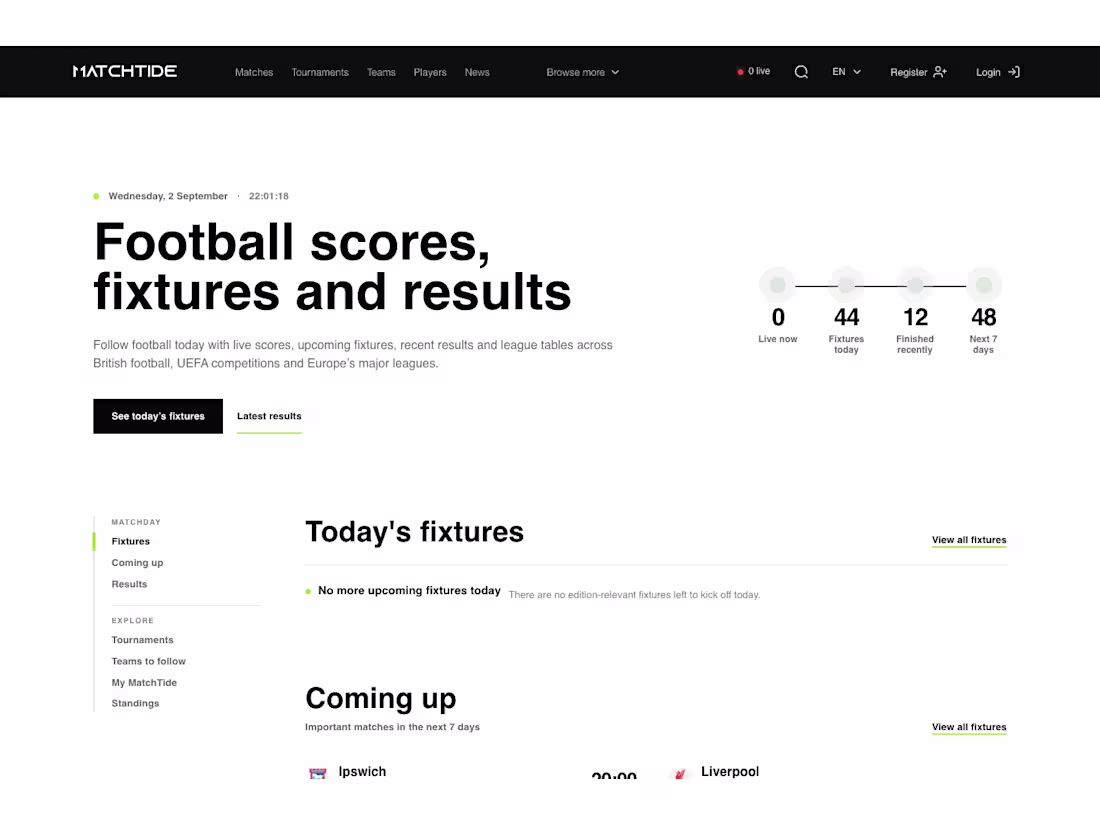Open the search magnifier icon
The width and height of the screenshot is (1100, 825).
coord(801,72)
